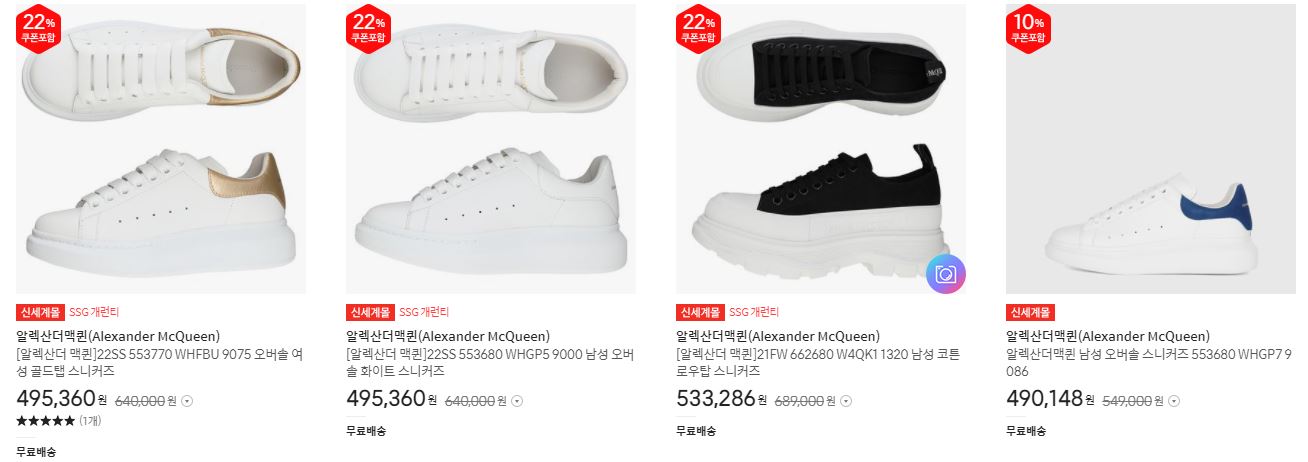The image size is (1308, 462).
Task: Click the 22% coupon badge on all-white sneaker
Action: click(x=368, y=27)
